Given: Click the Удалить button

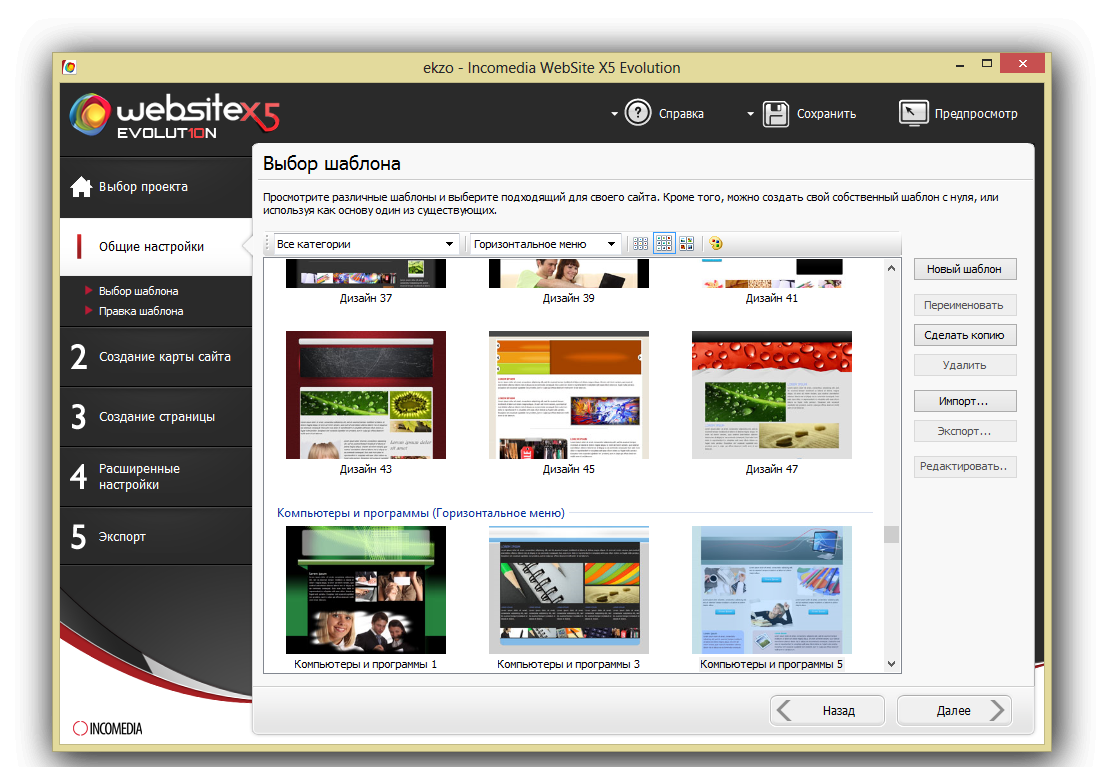Looking at the screenshot, I should [965, 365].
